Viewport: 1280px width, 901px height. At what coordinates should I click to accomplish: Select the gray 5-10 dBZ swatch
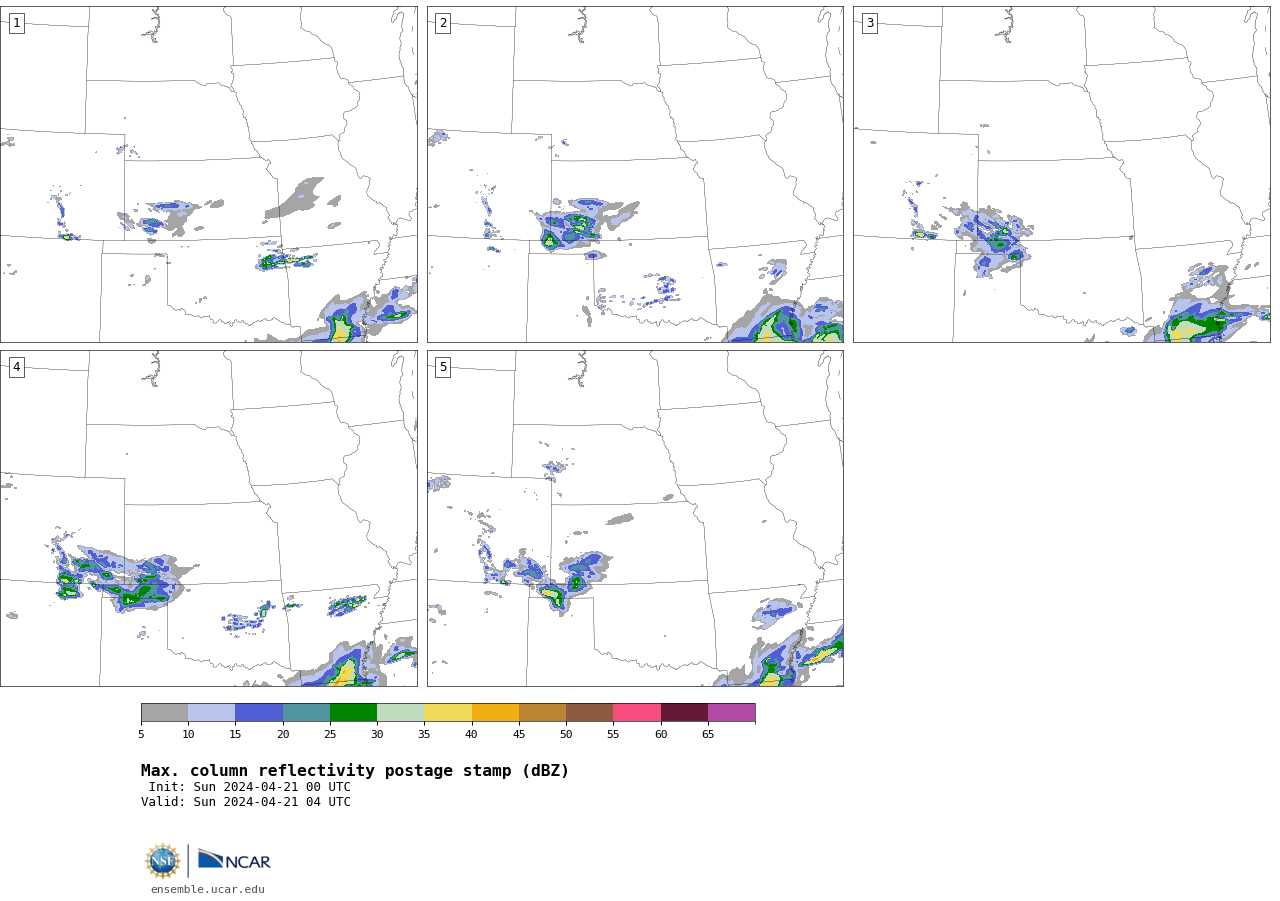164,712
